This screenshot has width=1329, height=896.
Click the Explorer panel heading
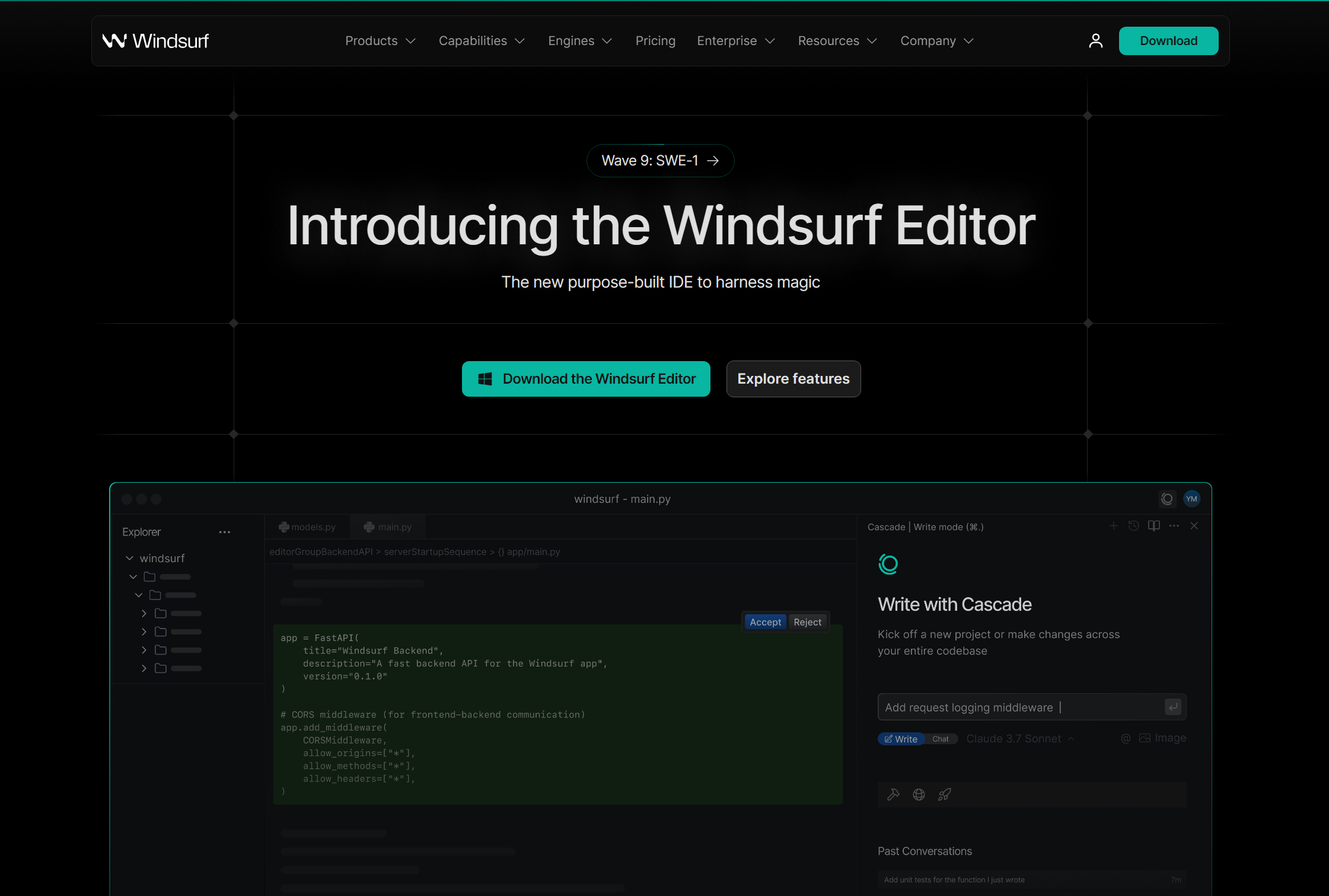click(141, 532)
